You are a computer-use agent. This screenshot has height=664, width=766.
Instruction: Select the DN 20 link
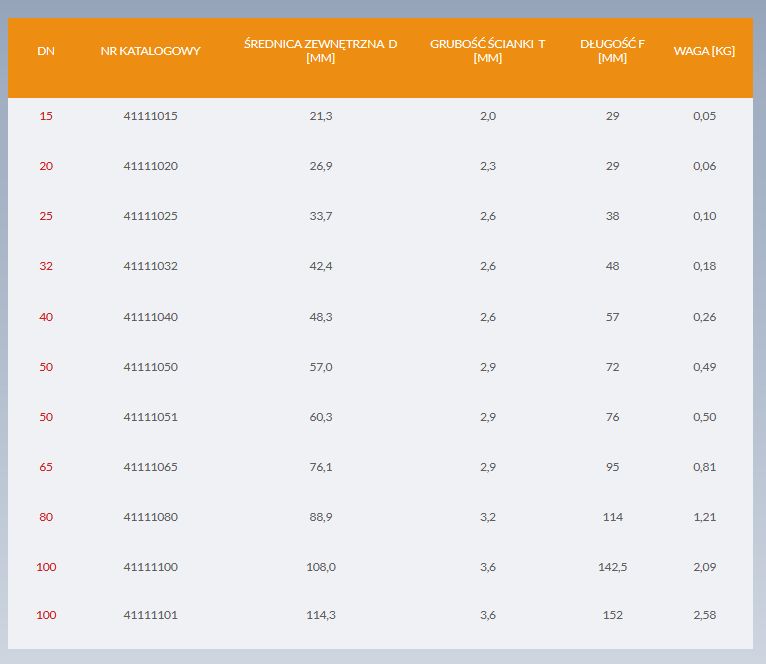(46, 166)
